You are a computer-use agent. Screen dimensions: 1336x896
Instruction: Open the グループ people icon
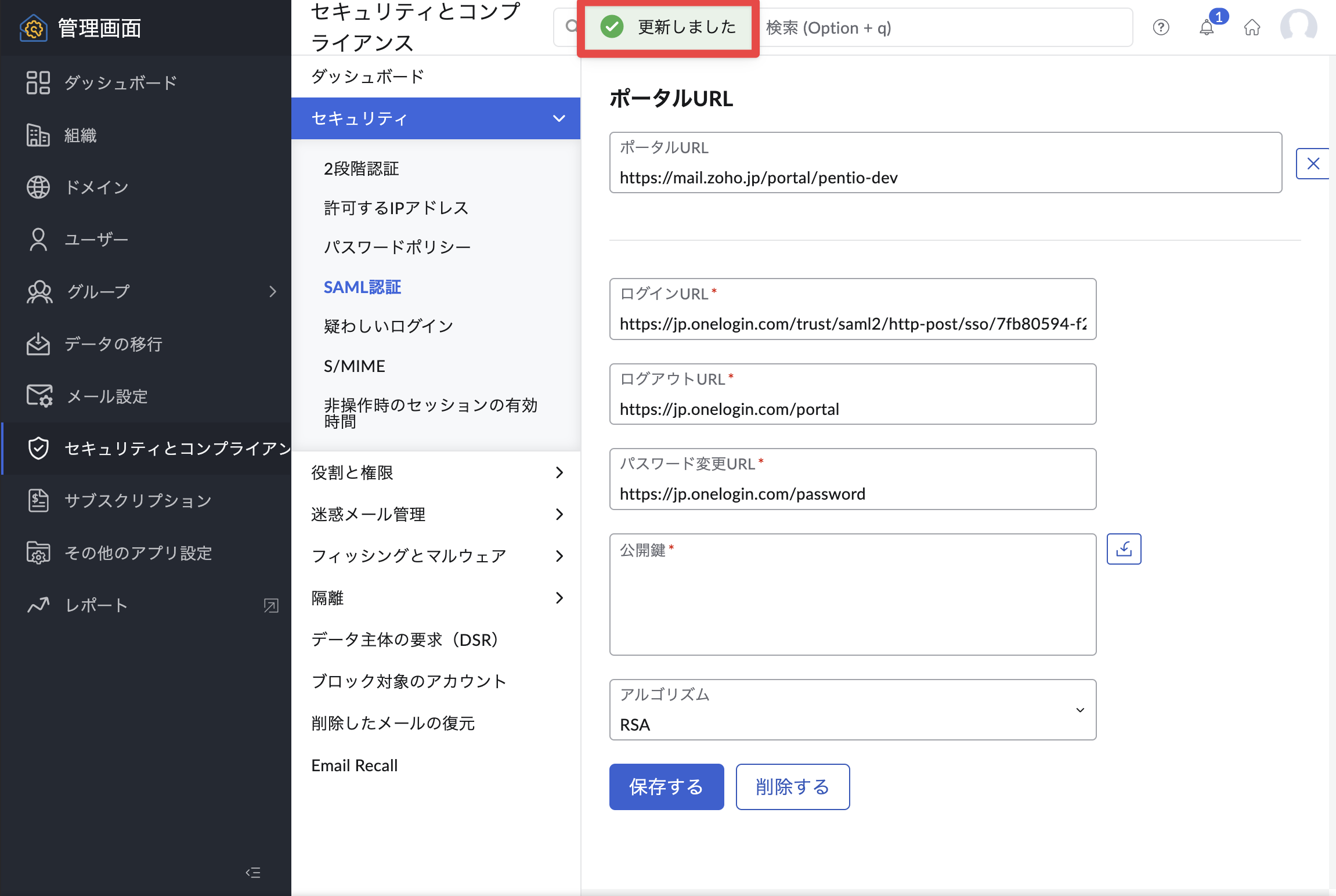(x=39, y=291)
